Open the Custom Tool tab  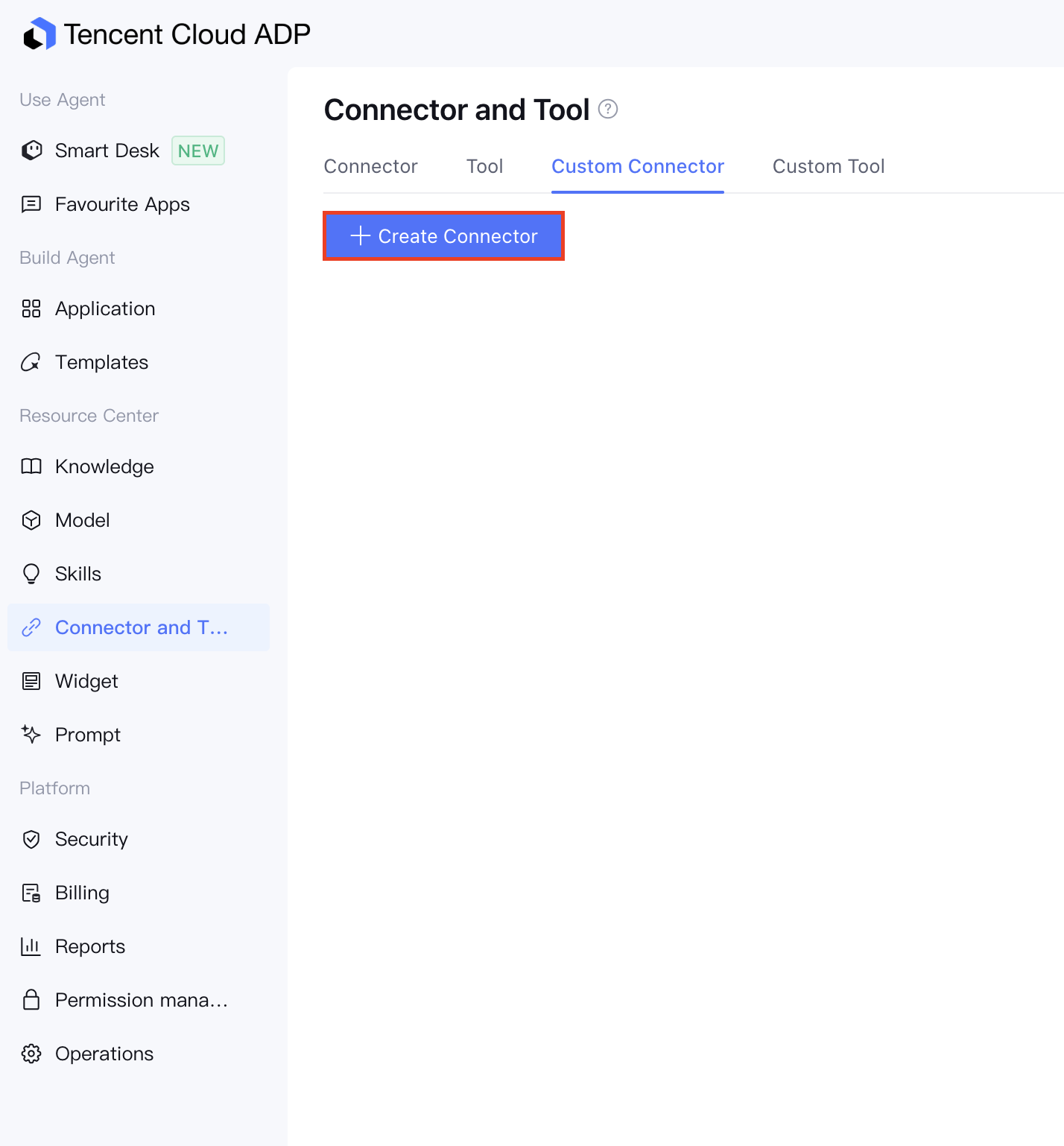829,166
